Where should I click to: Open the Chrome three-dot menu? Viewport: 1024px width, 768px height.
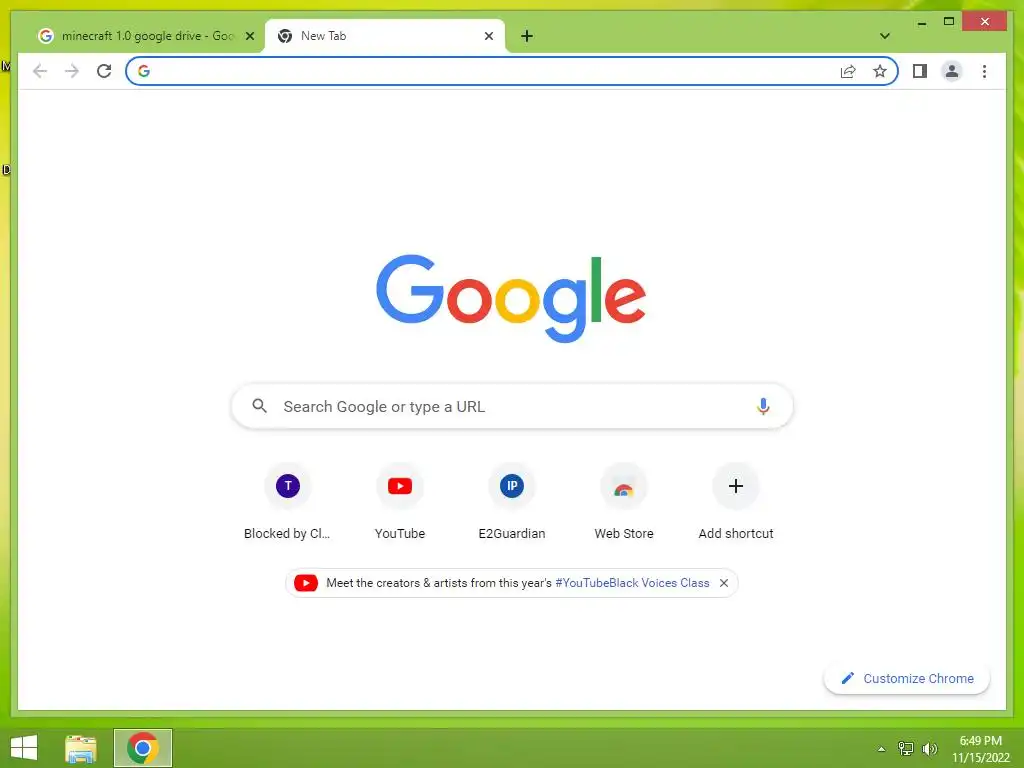coord(984,71)
